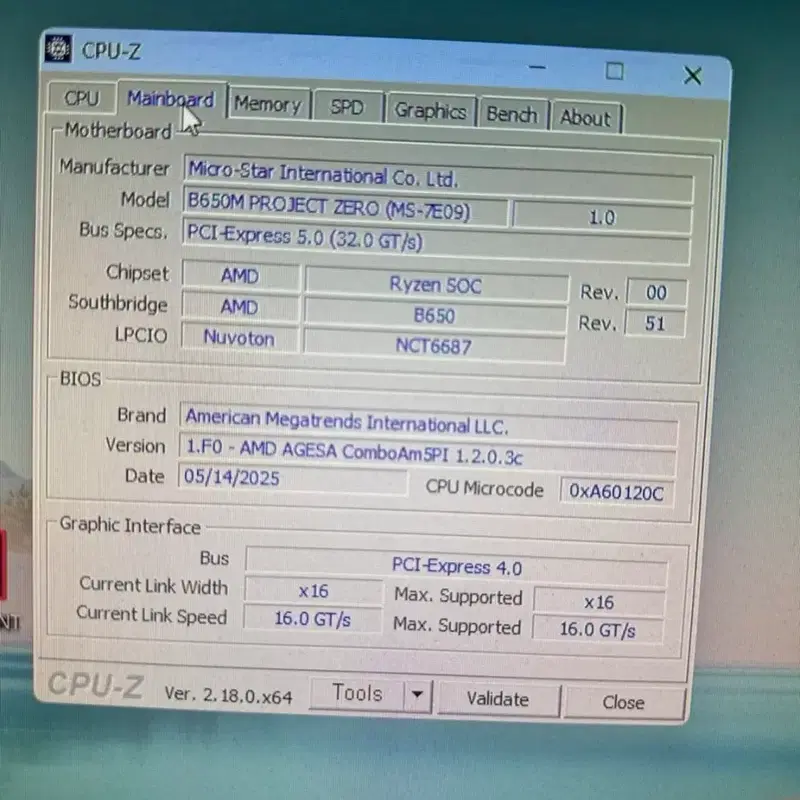Switch to the SPD tab

(x=348, y=108)
